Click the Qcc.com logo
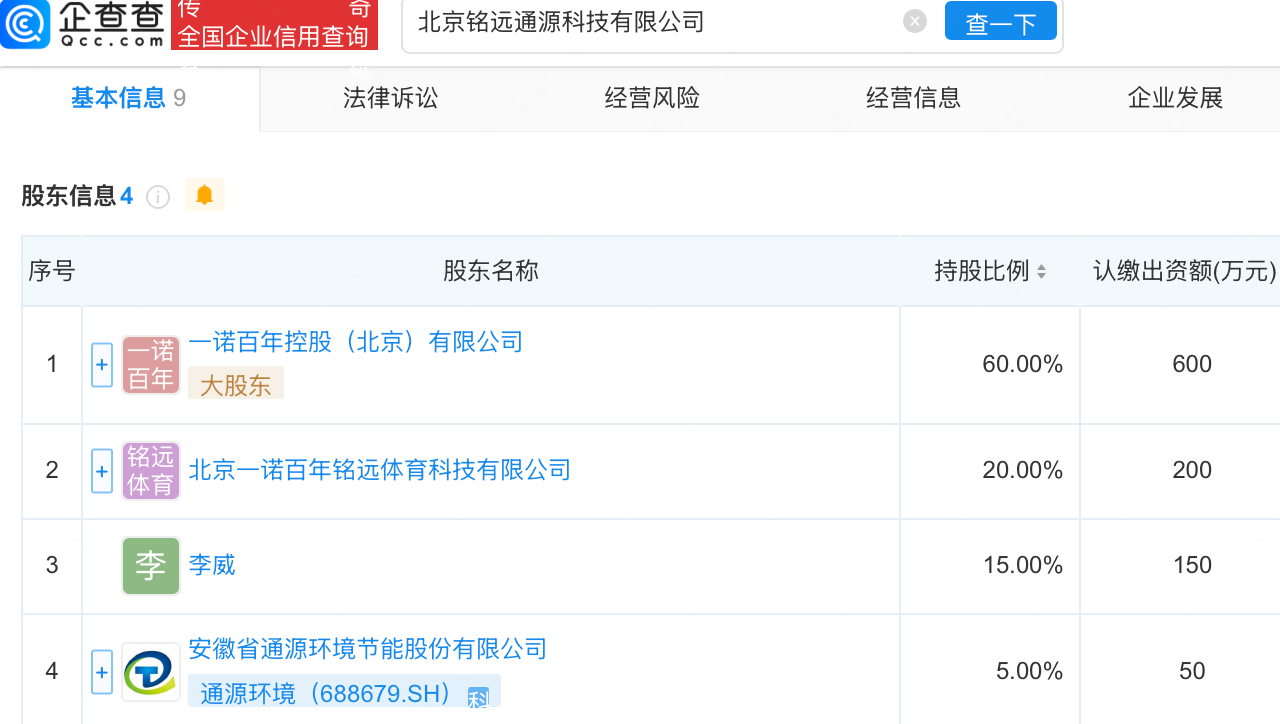The height and width of the screenshot is (724, 1280). [83, 24]
